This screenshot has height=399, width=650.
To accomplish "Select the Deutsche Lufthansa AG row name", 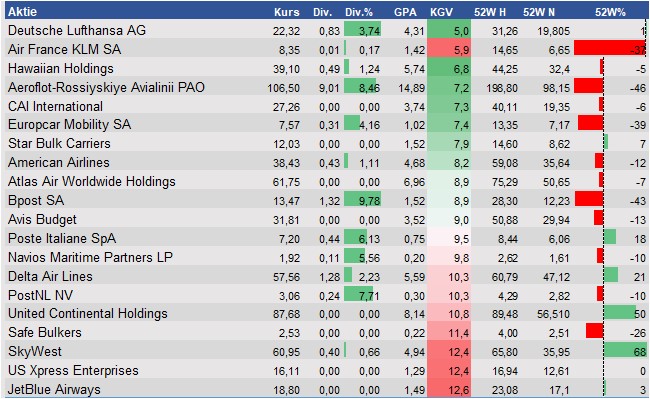I will (77, 30).
